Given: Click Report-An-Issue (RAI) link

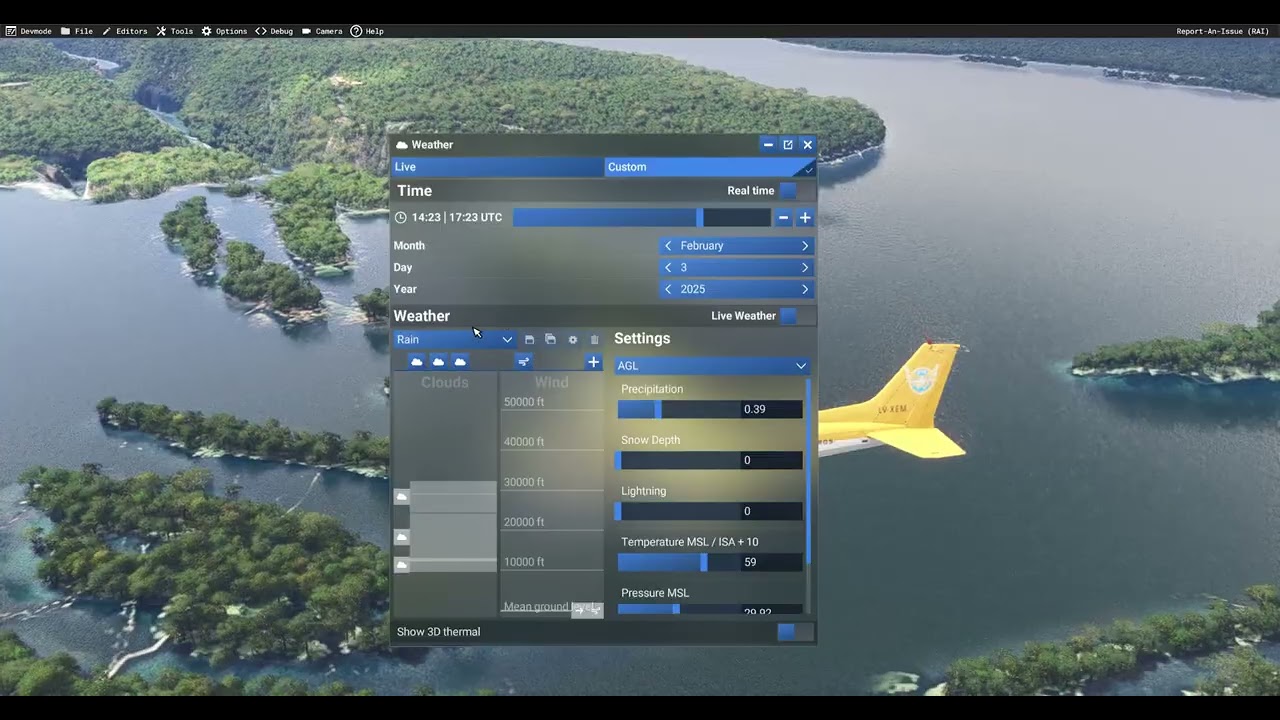Looking at the screenshot, I should pos(1222,31).
